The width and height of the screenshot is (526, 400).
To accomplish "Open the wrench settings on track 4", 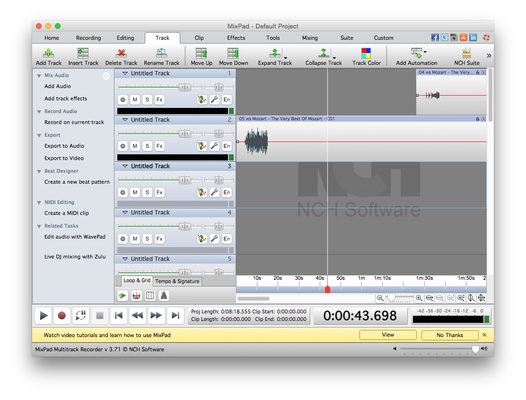I will point(214,239).
